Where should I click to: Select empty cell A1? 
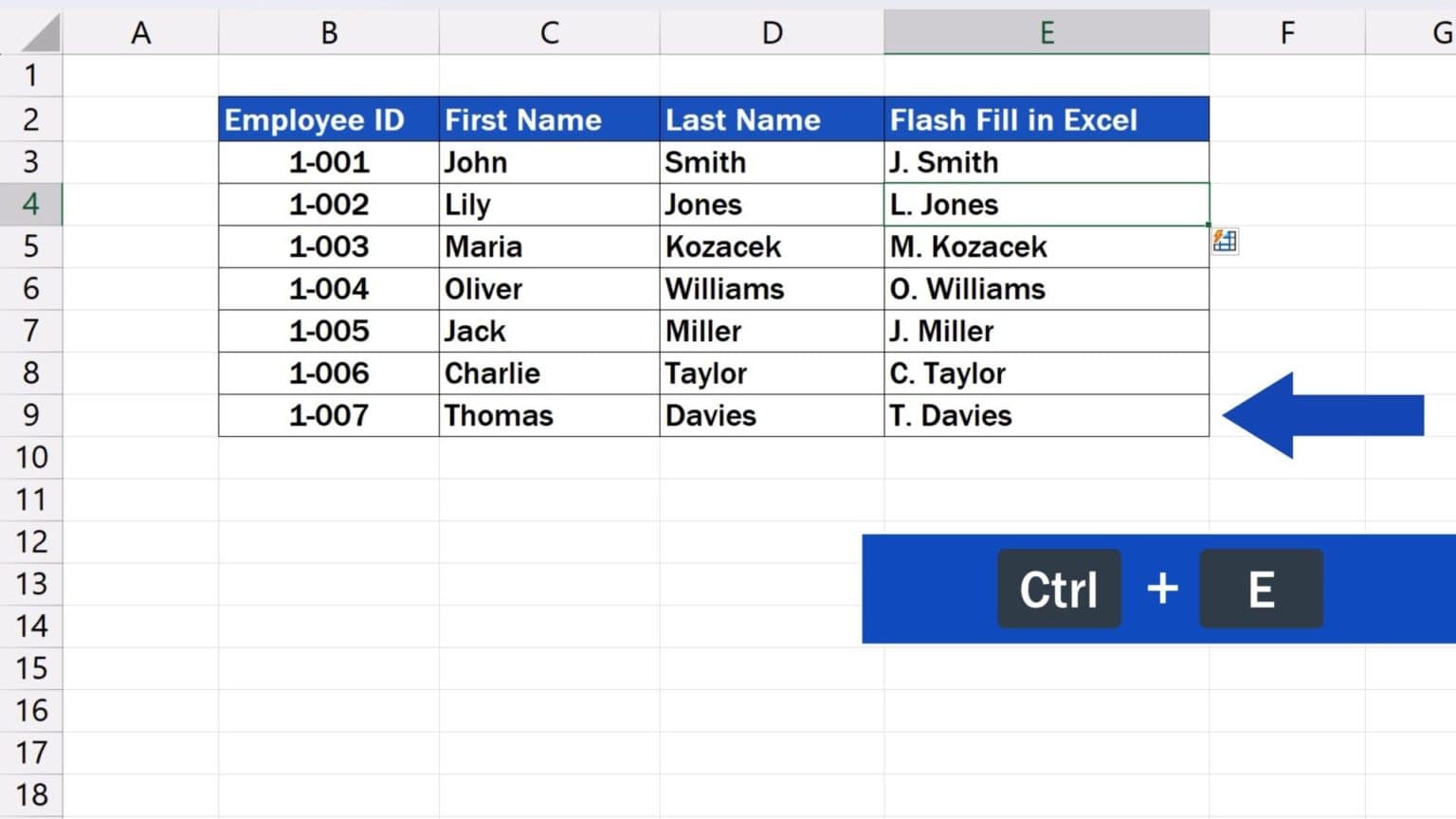pos(141,74)
